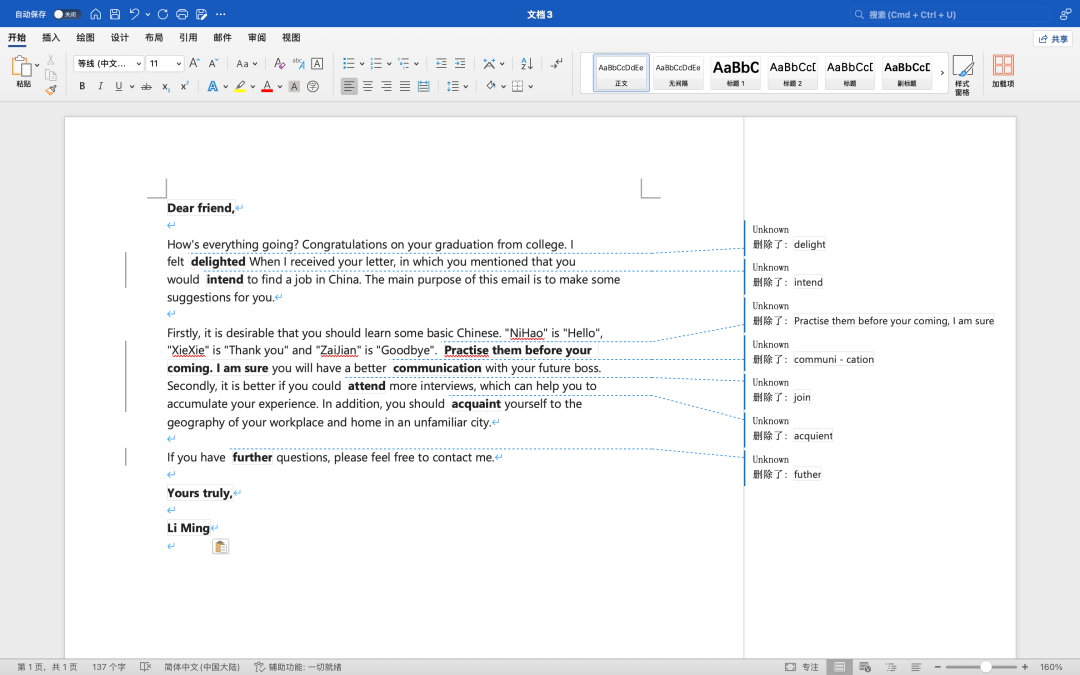The image size is (1080, 675).
Task: Switch to the 插入 tab
Action: 51,38
